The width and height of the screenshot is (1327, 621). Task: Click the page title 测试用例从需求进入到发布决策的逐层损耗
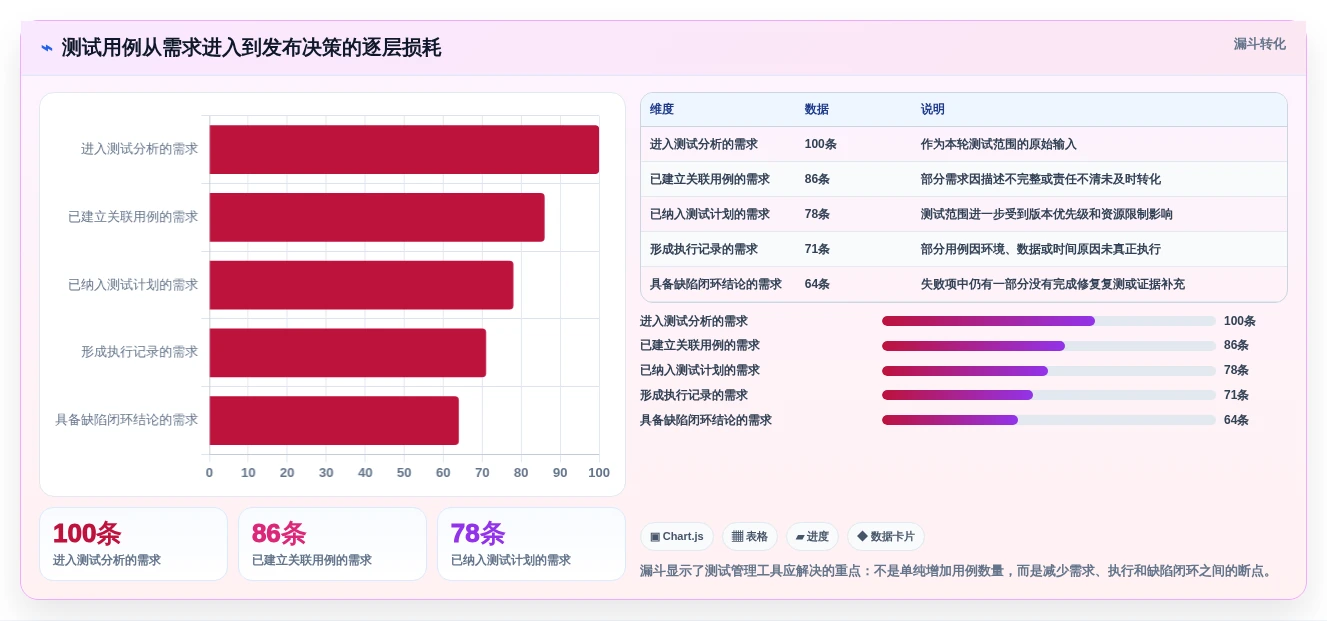pos(251,48)
